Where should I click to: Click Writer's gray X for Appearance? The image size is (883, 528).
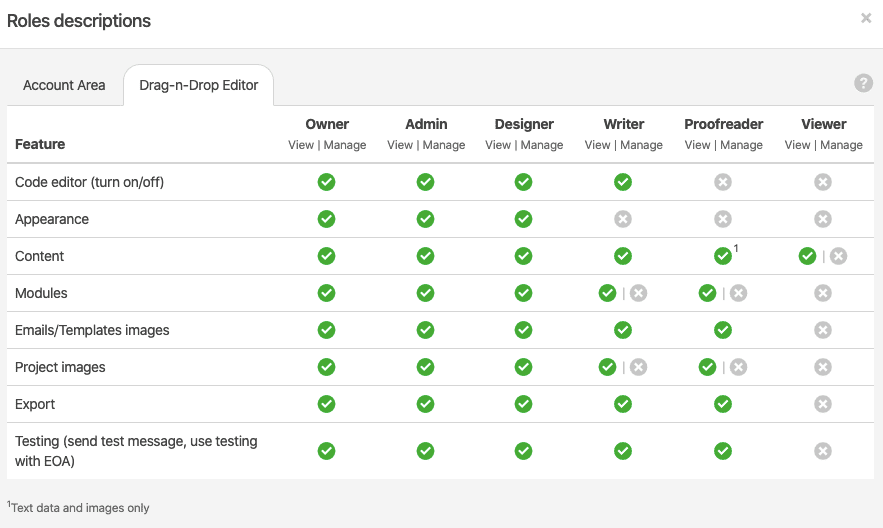pyautogui.click(x=623, y=219)
